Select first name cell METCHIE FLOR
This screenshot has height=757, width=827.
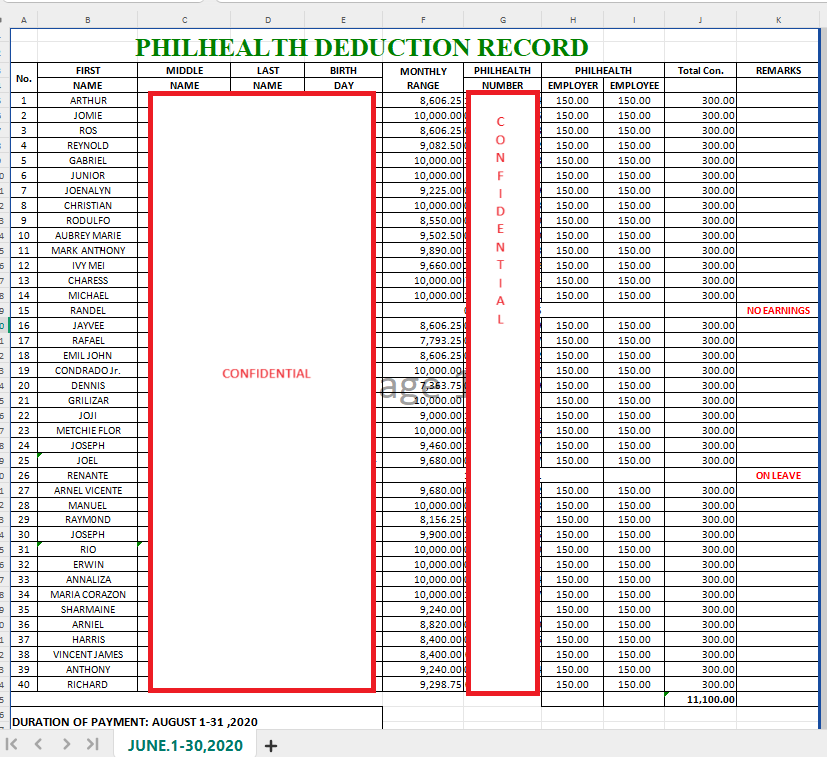(x=88, y=430)
